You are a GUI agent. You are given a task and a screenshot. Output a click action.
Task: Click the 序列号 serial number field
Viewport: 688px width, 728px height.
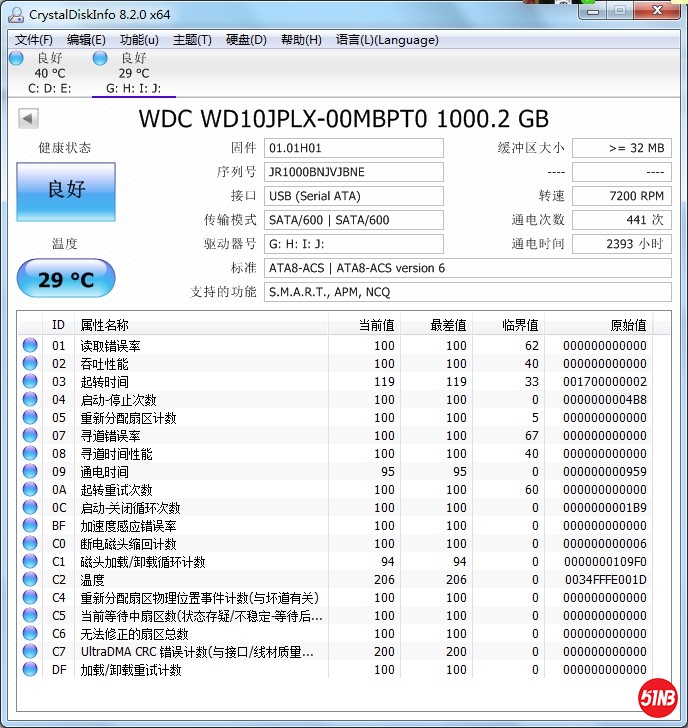click(x=354, y=172)
